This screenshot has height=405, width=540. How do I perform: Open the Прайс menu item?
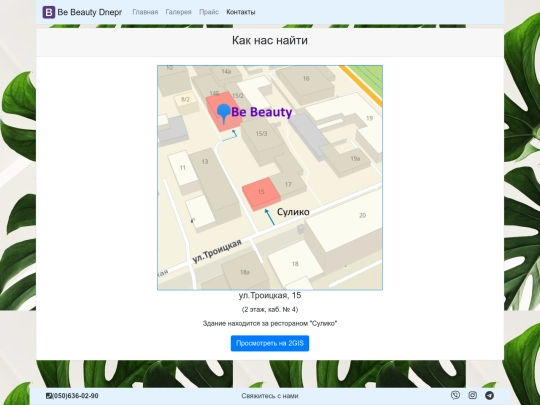209,12
